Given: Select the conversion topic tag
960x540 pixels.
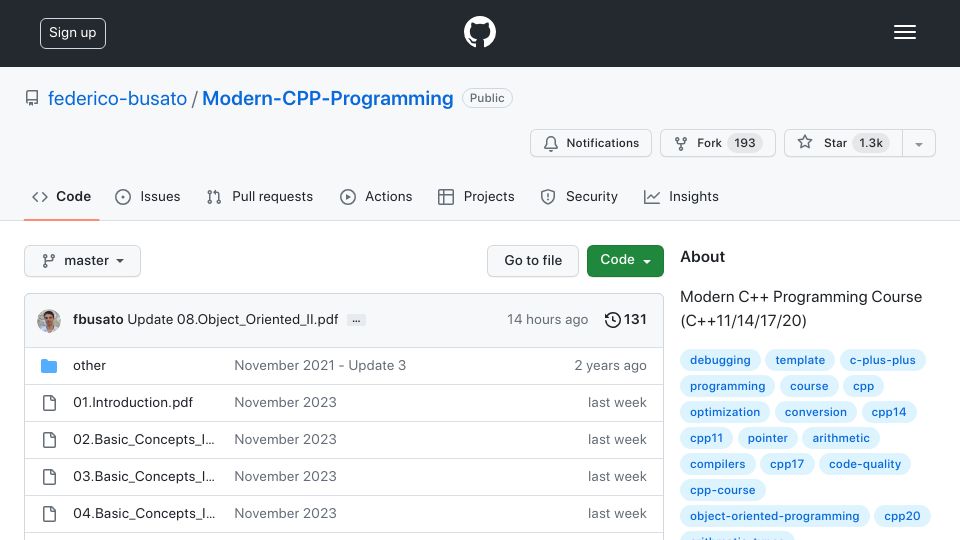Looking at the screenshot, I should [816, 412].
